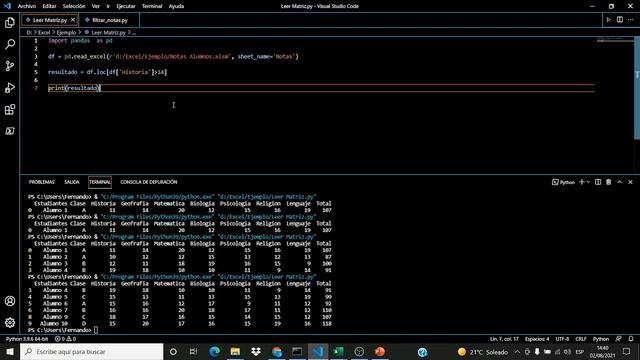
Task: Click the editor minimap
Action: [x=615, y=40]
